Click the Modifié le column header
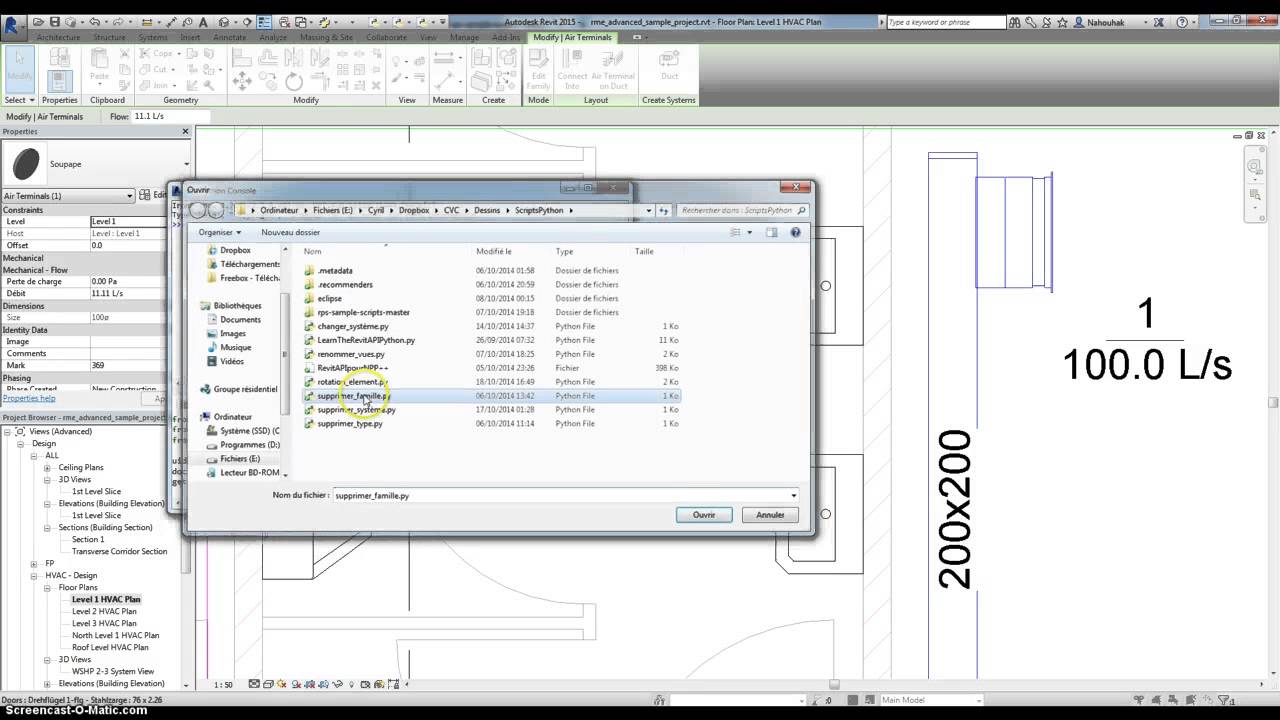Image resolution: width=1280 pixels, height=720 pixels. 494,251
